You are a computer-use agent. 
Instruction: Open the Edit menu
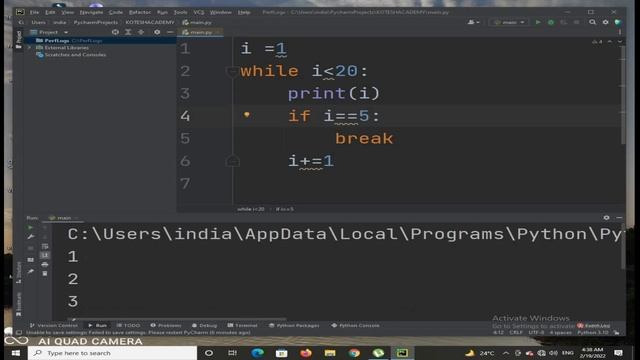(x=50, y=12)
